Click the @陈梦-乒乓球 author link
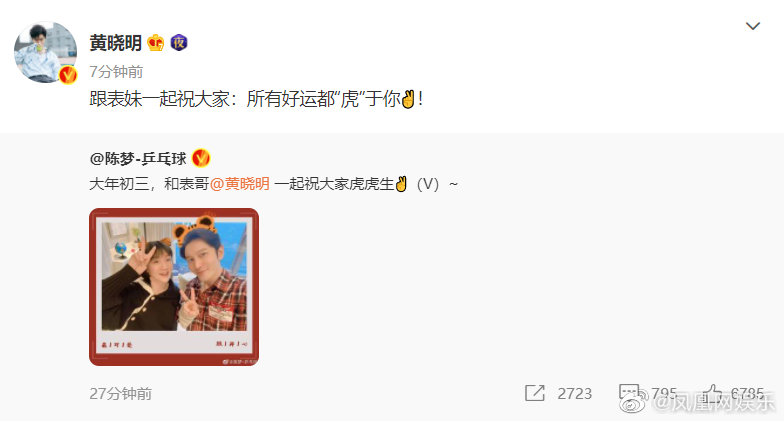Viewport: 784px width, 422px height. point(138,158)
